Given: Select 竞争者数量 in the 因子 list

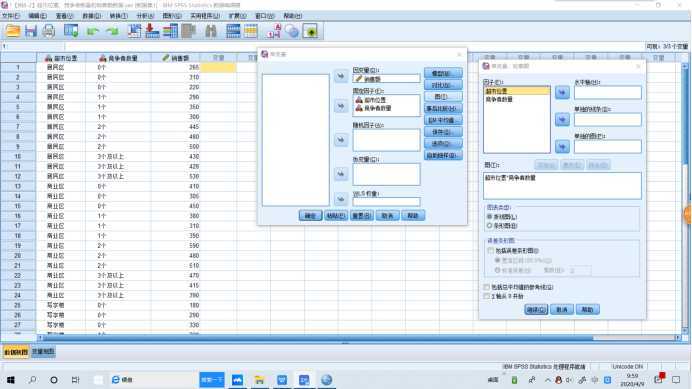Looking at the screenshot, I should pos(500,99).
